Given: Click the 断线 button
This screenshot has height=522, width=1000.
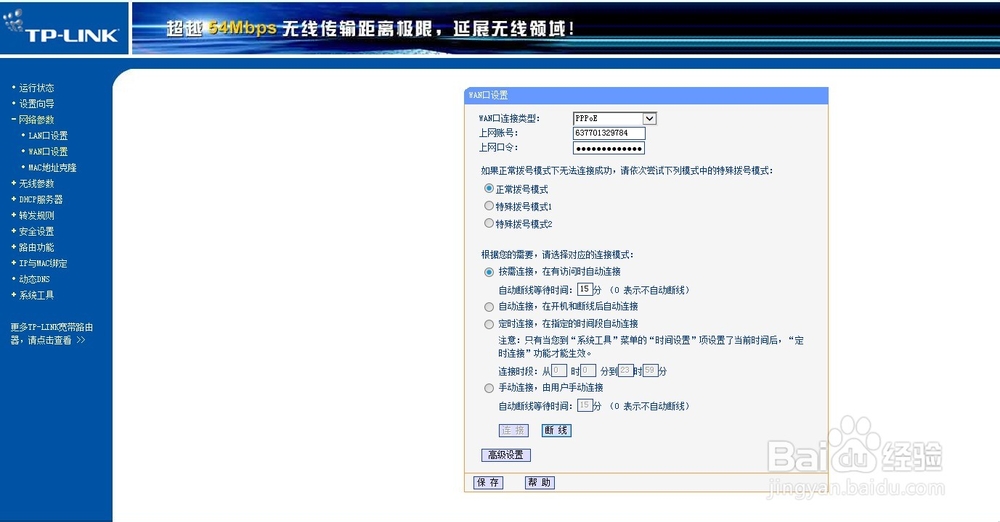Looking at the screenshot, I should 556,431.
